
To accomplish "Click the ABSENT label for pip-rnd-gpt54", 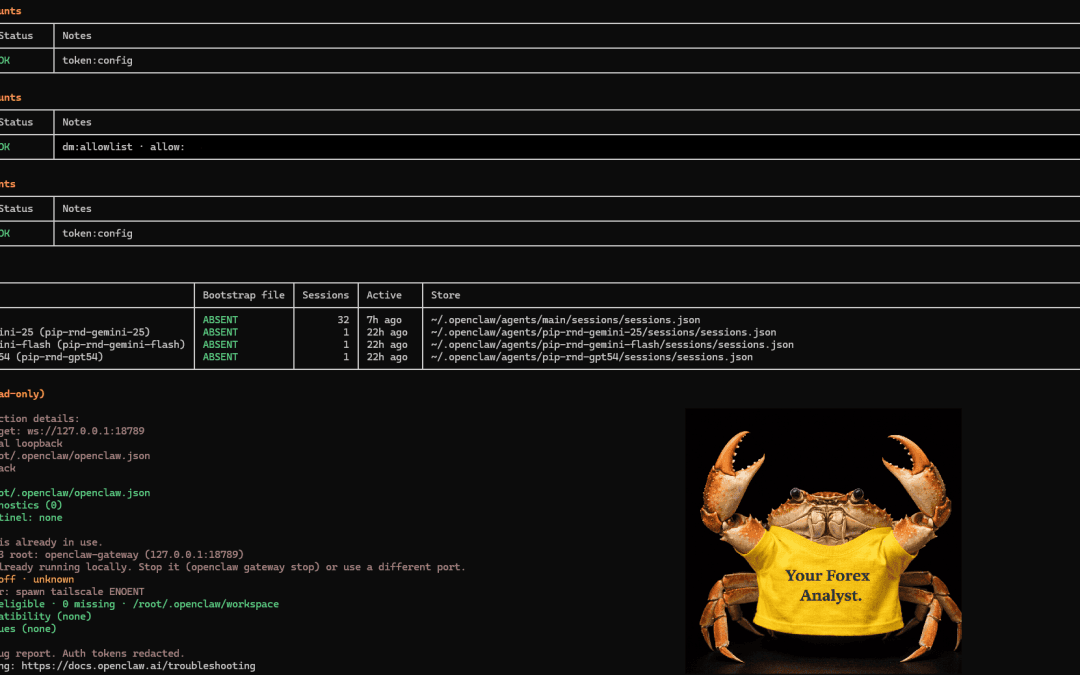I will 220,357.
